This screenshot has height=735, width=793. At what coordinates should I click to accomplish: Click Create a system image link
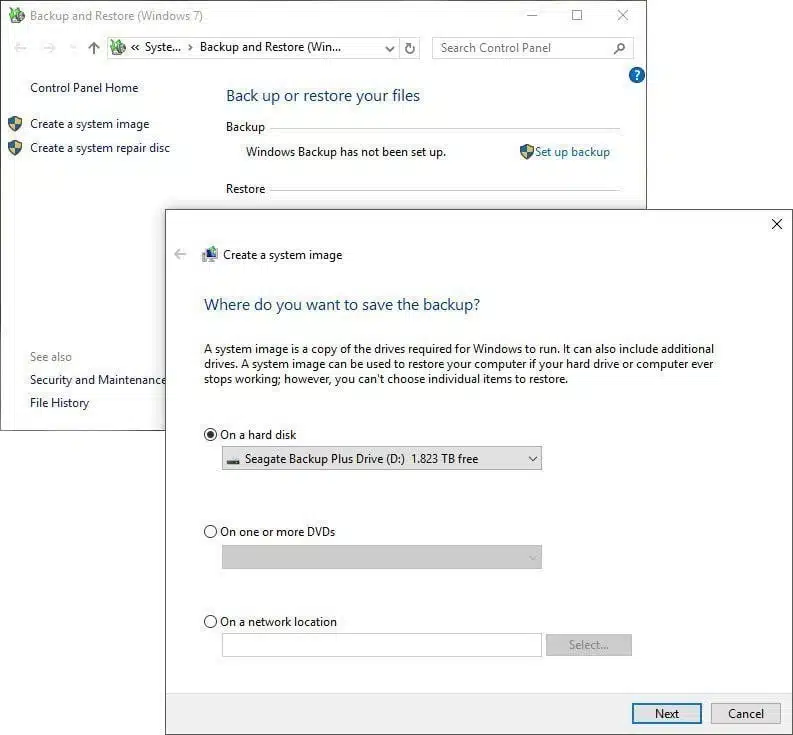[90, 124]
